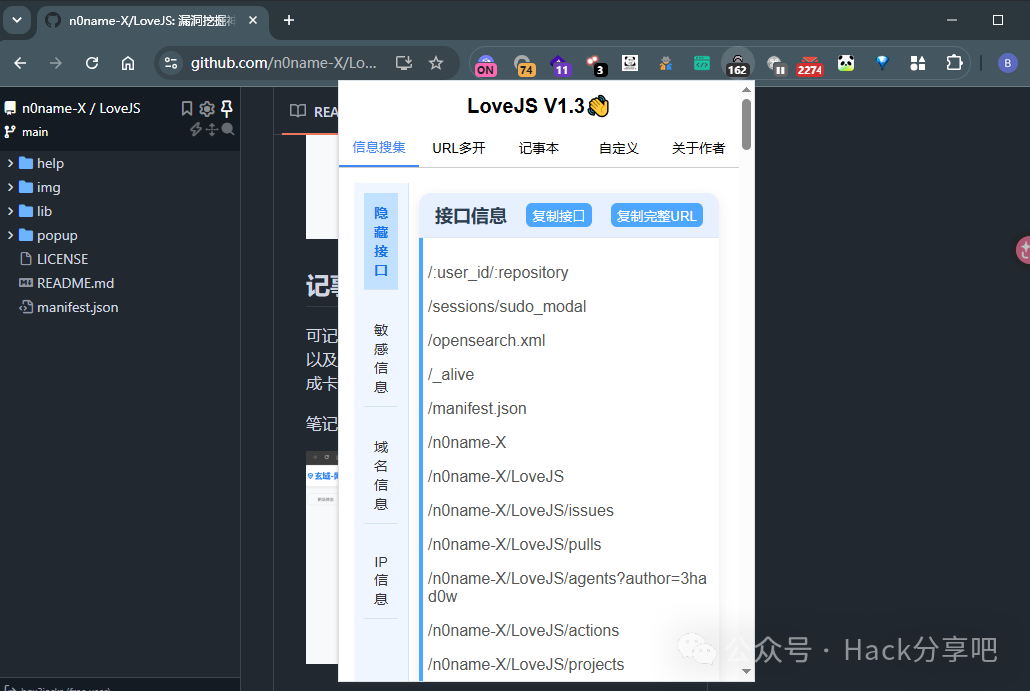Open the extension with ON badge
1030x691 pixels.
tap(485, 65)
